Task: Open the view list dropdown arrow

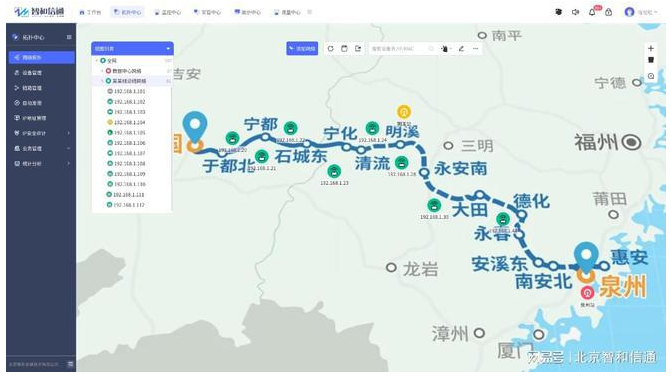Action: (168, 49)
